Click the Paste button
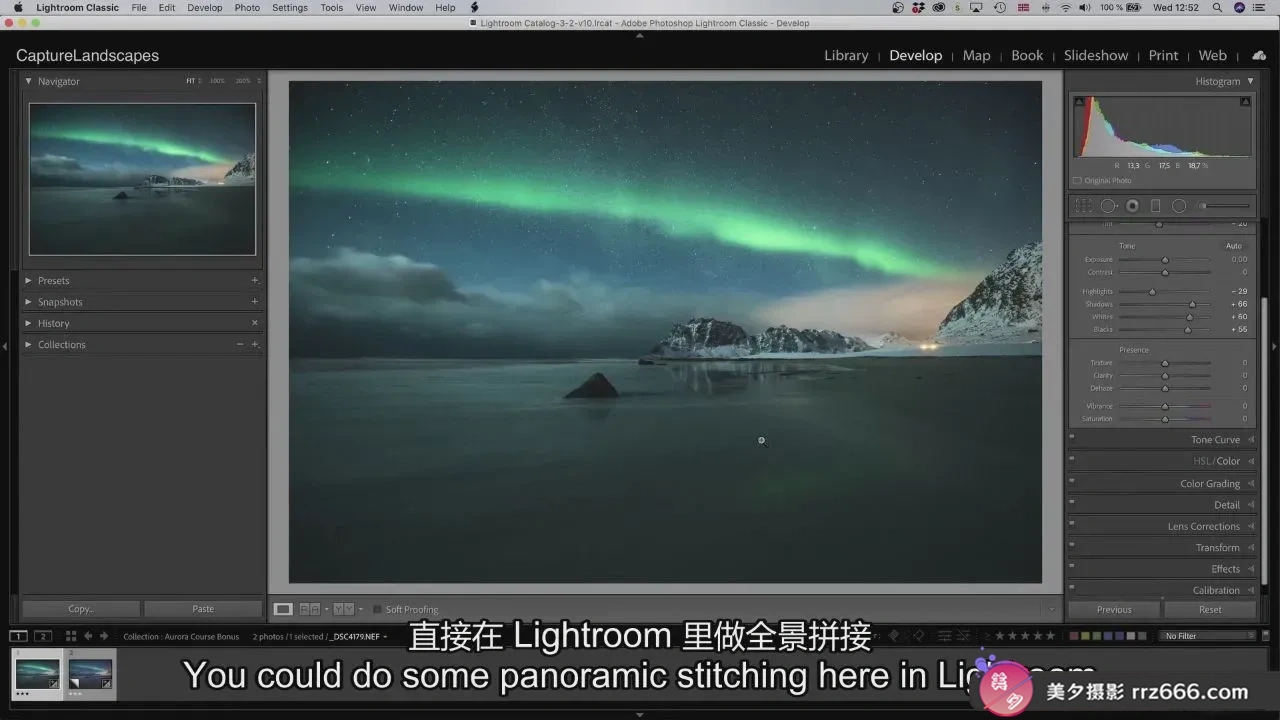The height and width of the screenshot is (720, 1280). pyautogui.click(x=203, y=609)
